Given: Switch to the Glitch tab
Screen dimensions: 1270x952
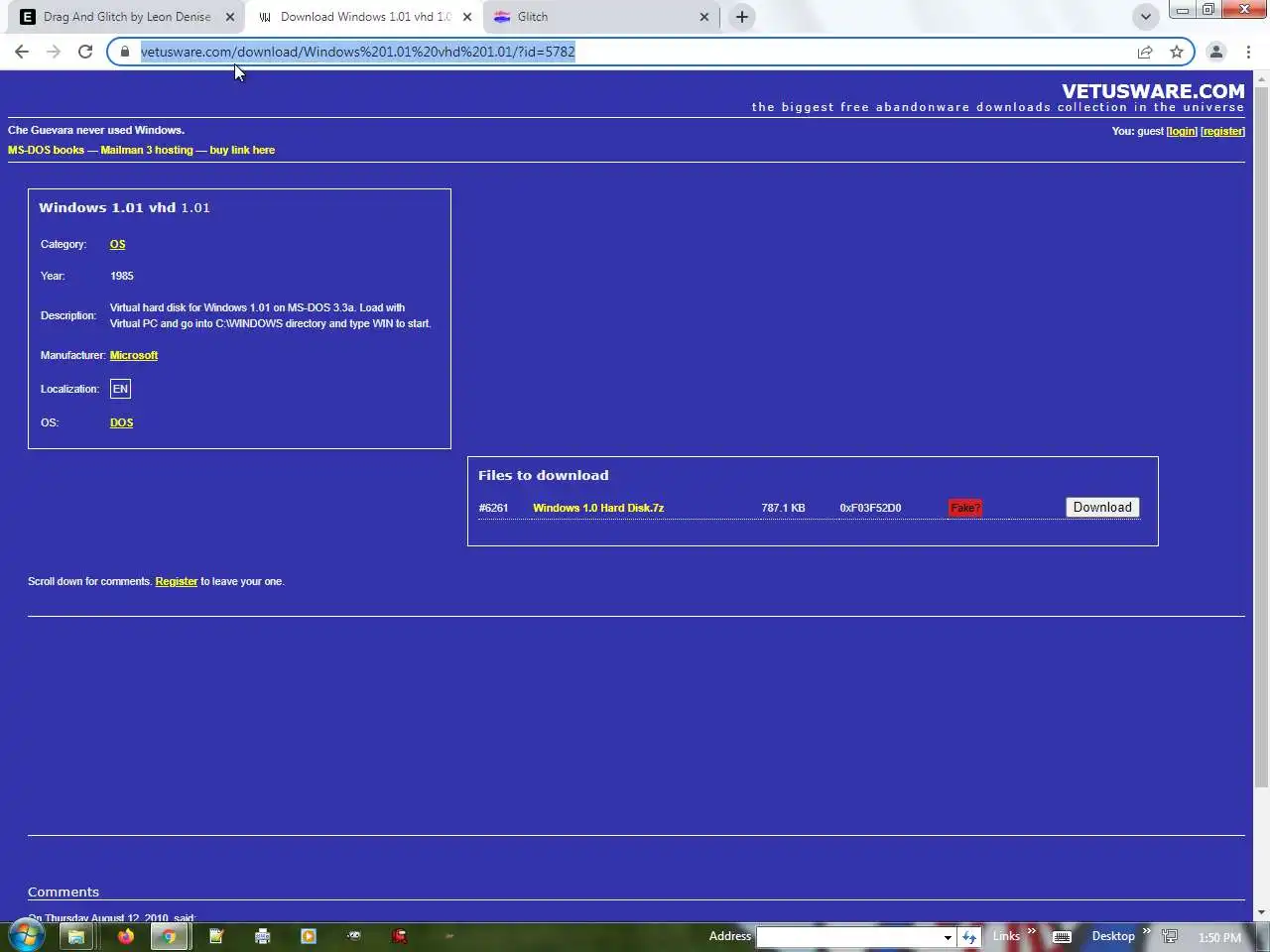Looking at the screenshot, I should 601,17.
